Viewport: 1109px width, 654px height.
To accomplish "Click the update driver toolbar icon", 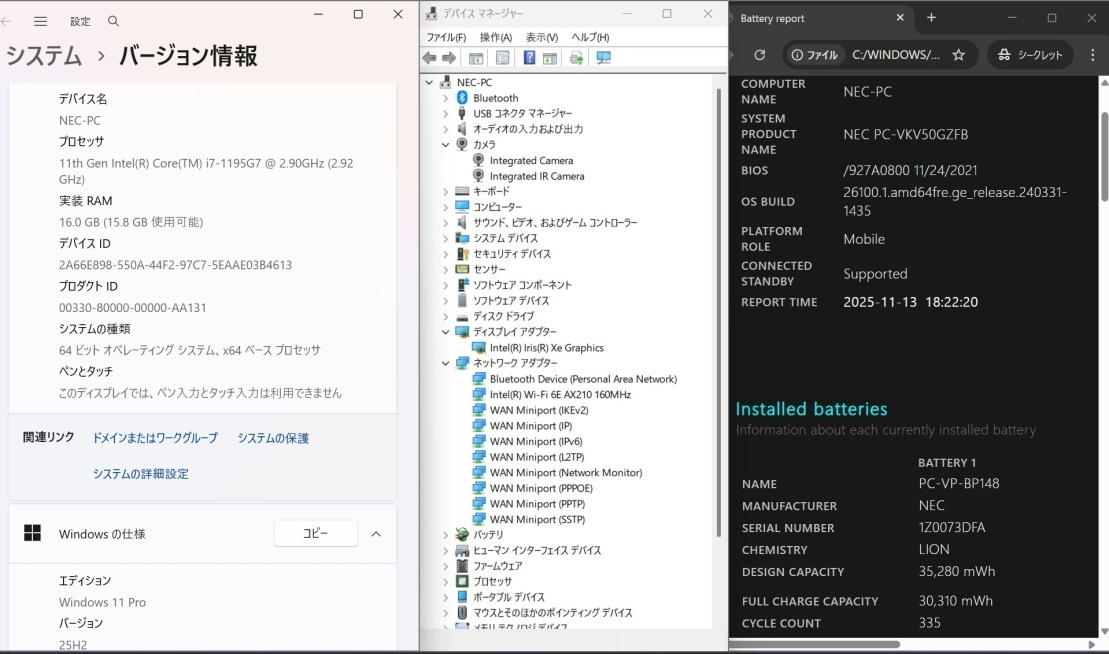I will coord(576,58).
